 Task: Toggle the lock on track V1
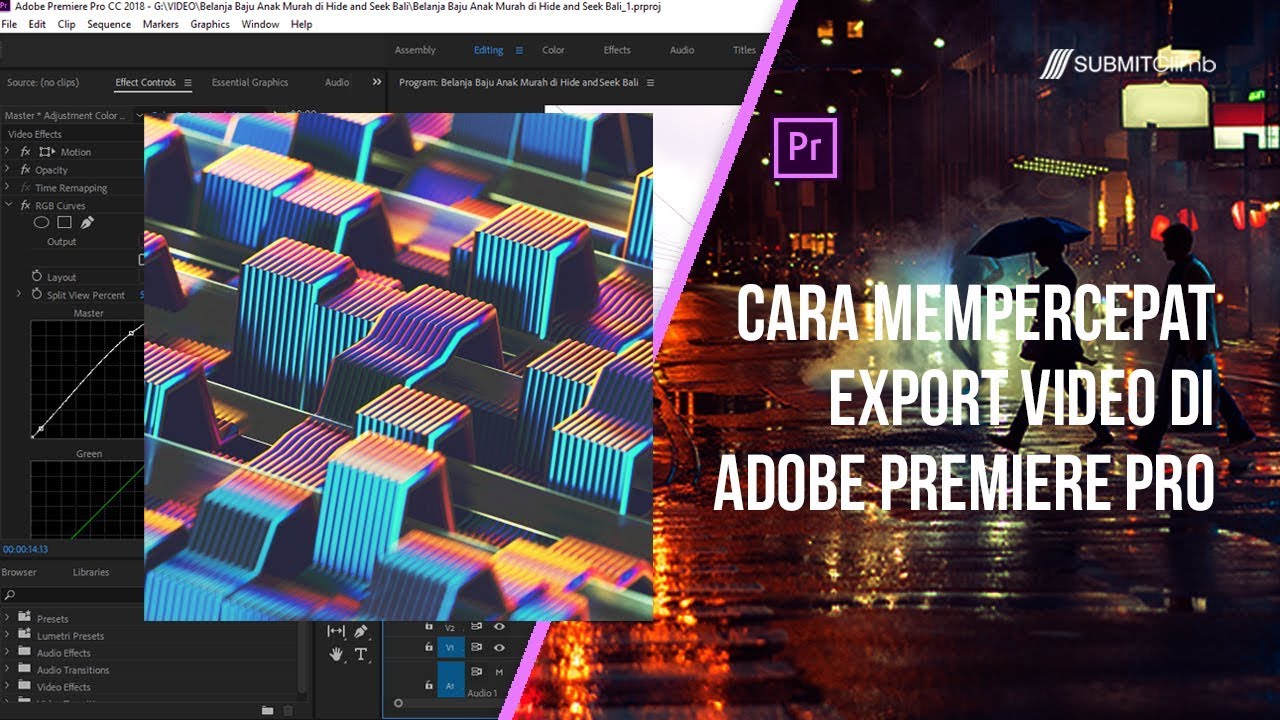[x=429, y=648]
